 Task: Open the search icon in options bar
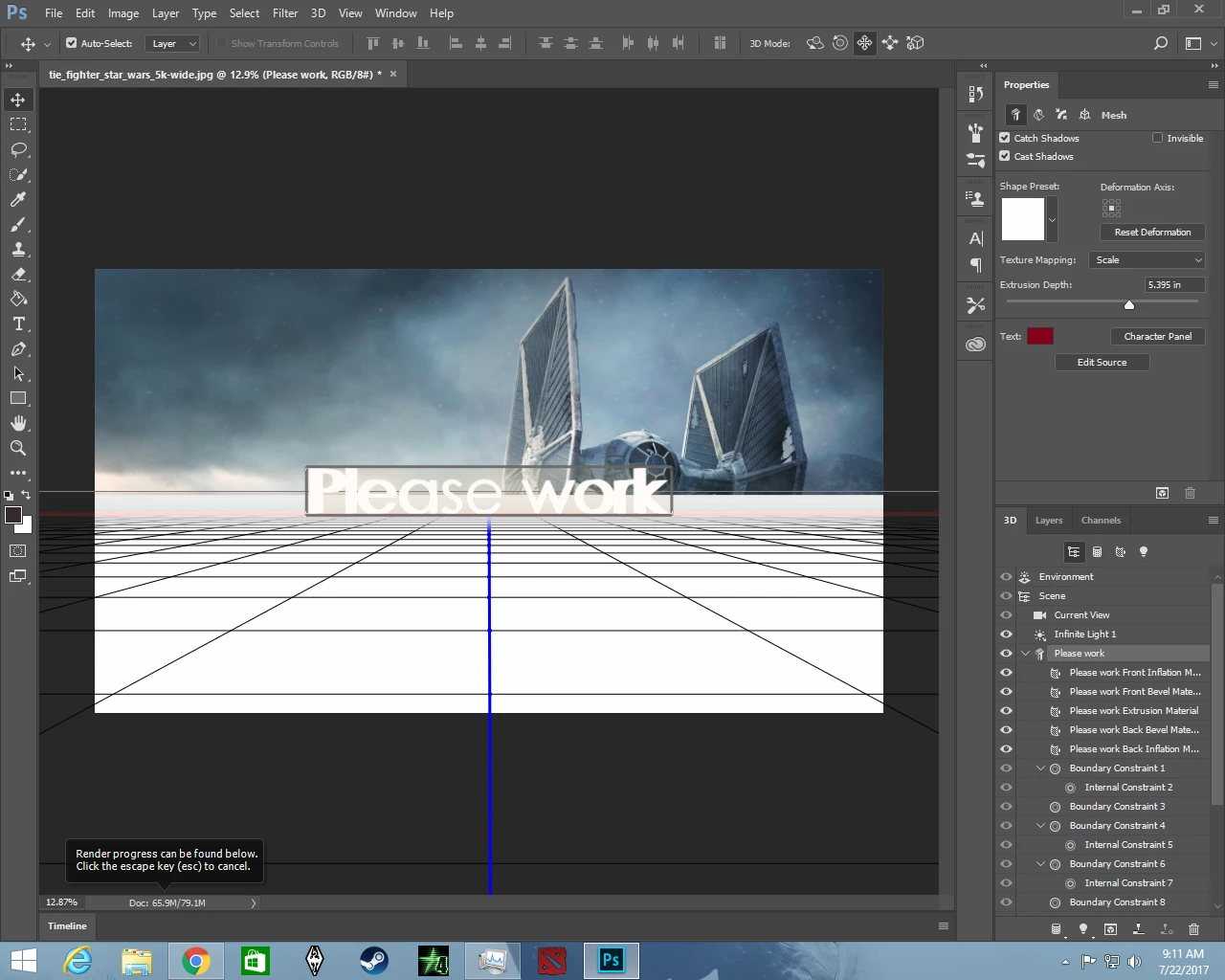click(x=1160, y=43)
